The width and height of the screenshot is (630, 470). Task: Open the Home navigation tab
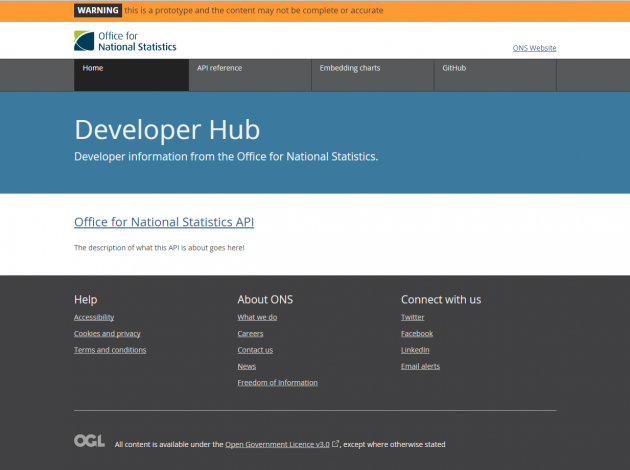tap(131, 75)
